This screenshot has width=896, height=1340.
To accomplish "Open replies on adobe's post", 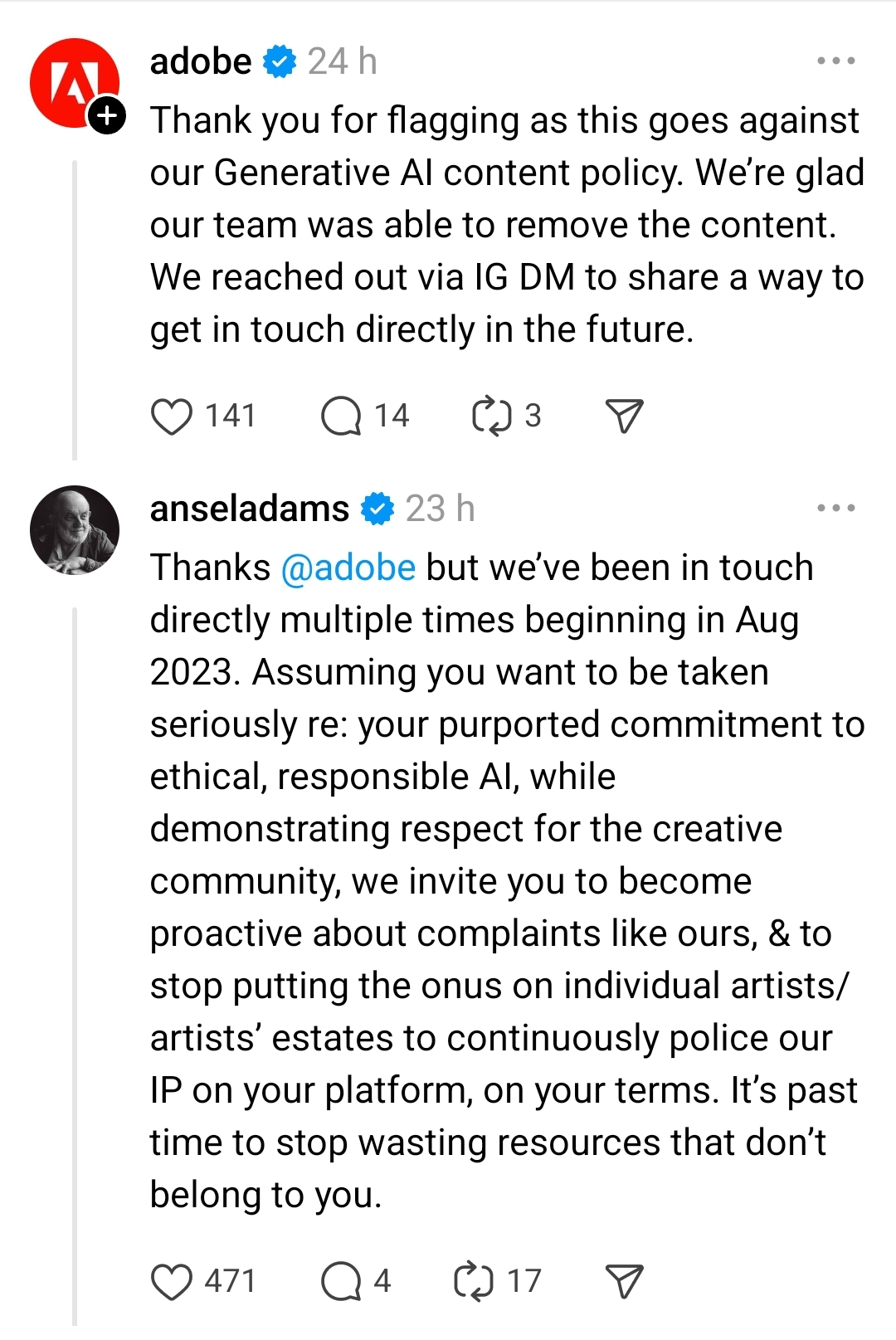I will pos(341,417).
